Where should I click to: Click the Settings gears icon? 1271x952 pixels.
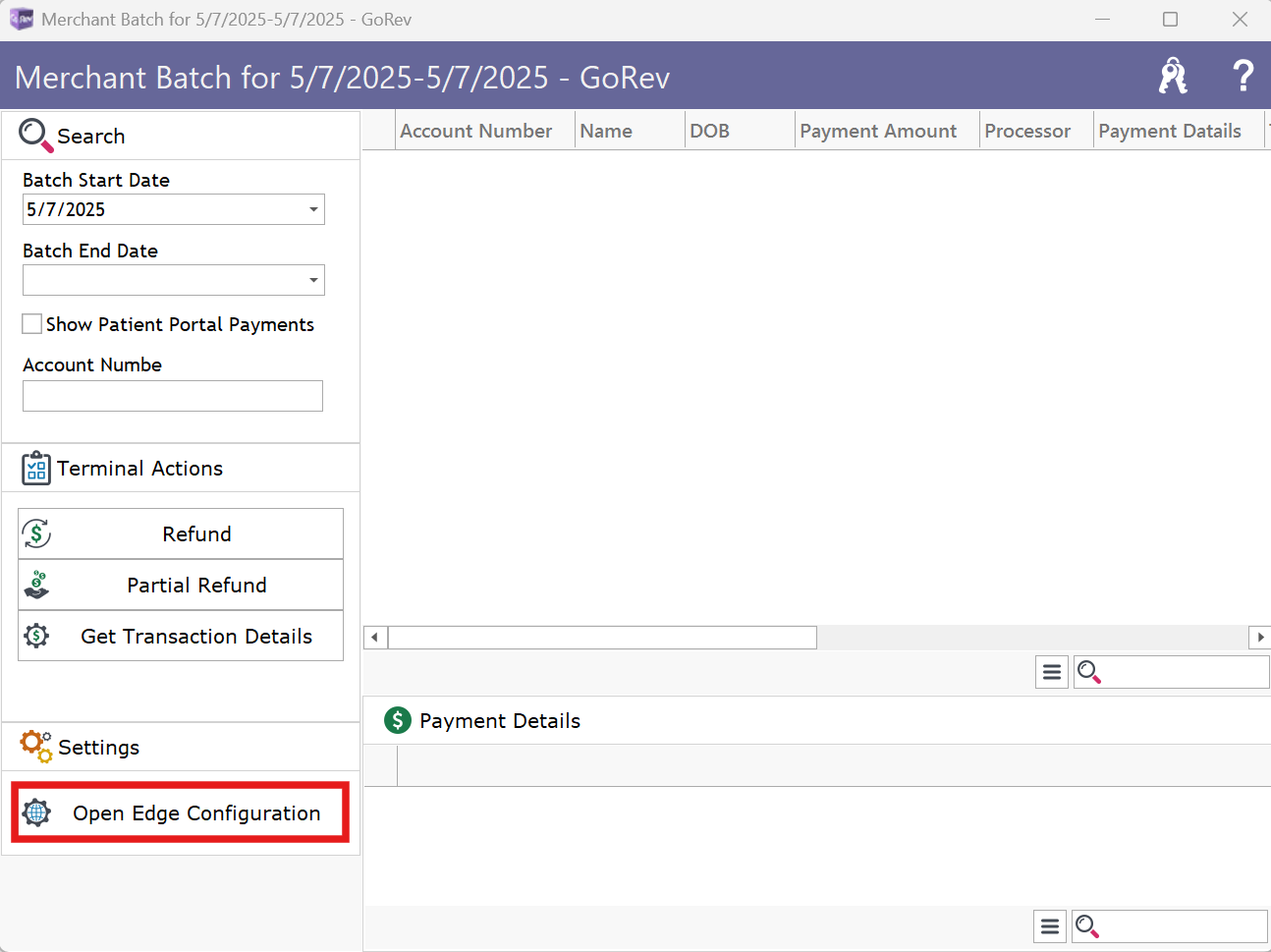coord(36,747)
